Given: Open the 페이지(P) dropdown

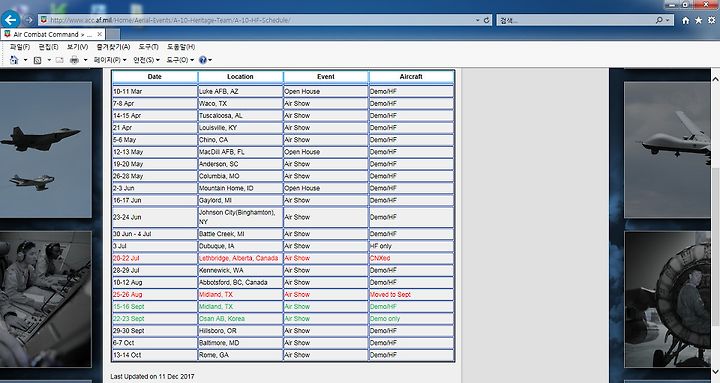Looking at the screenshot, I should (110, 60).
